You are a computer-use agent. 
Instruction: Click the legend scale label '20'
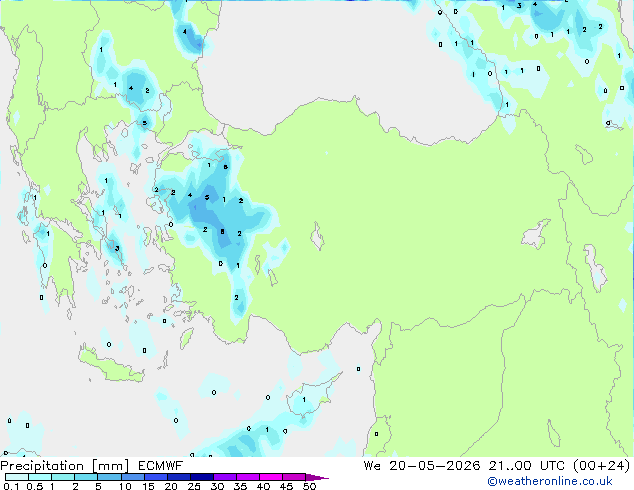[x=171, y=486]
